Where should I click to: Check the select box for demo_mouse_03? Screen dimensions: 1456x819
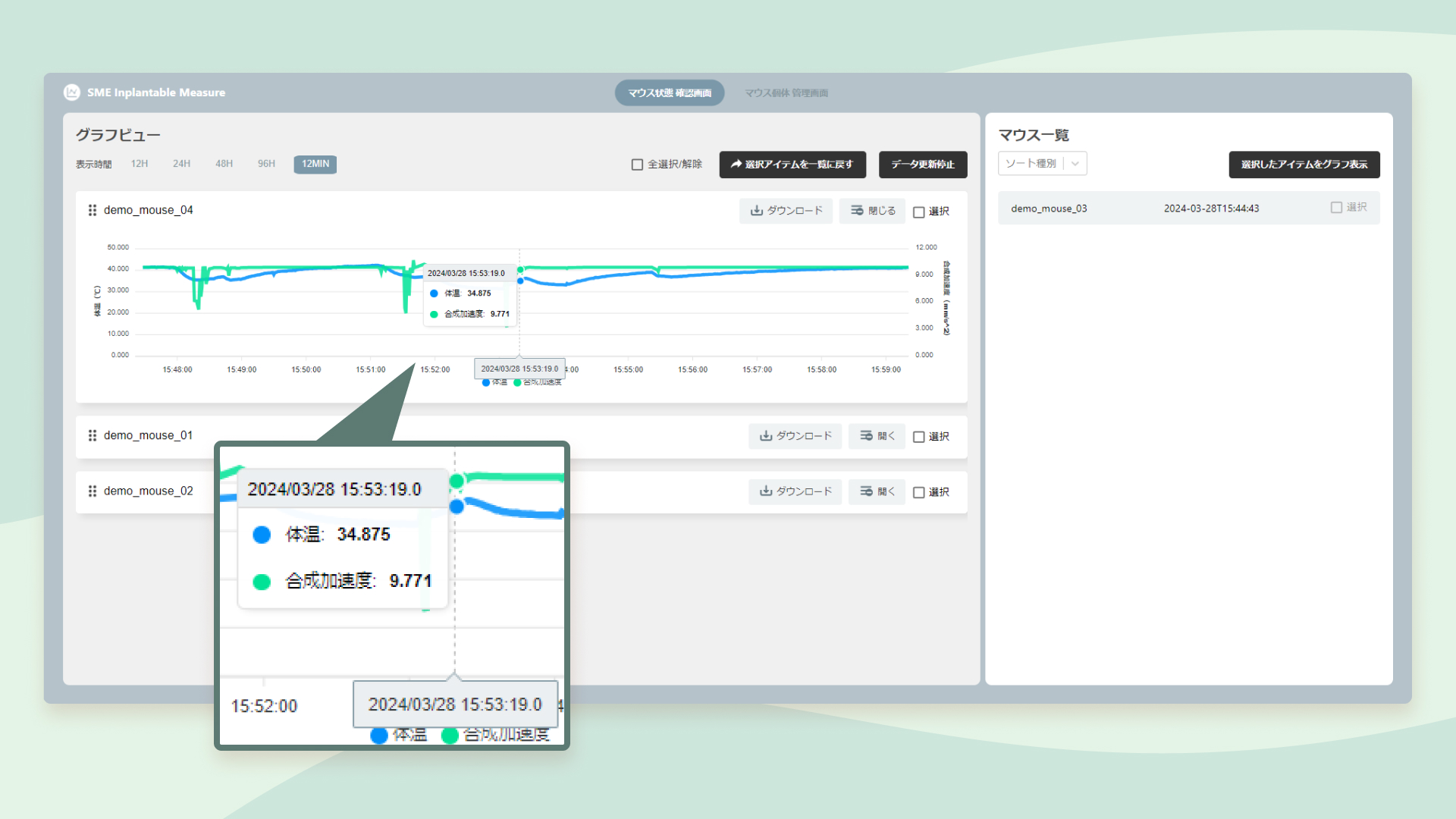1336,208
